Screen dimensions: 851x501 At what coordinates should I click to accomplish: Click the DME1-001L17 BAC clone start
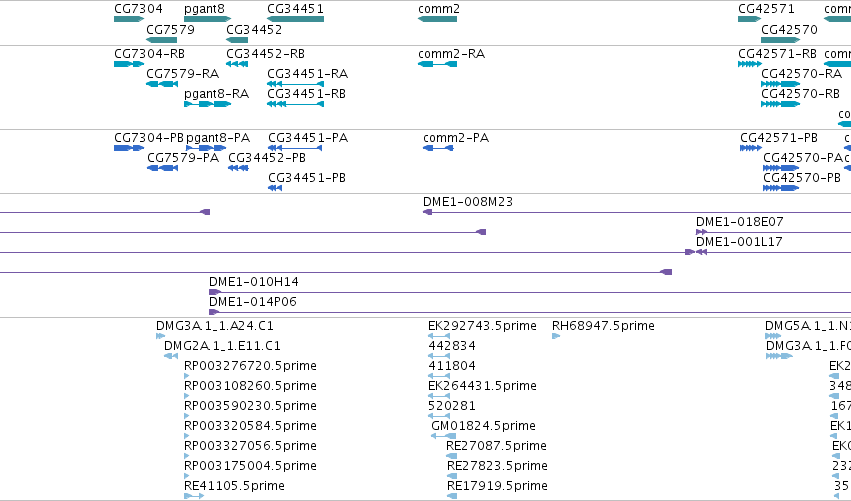point(701,252)
